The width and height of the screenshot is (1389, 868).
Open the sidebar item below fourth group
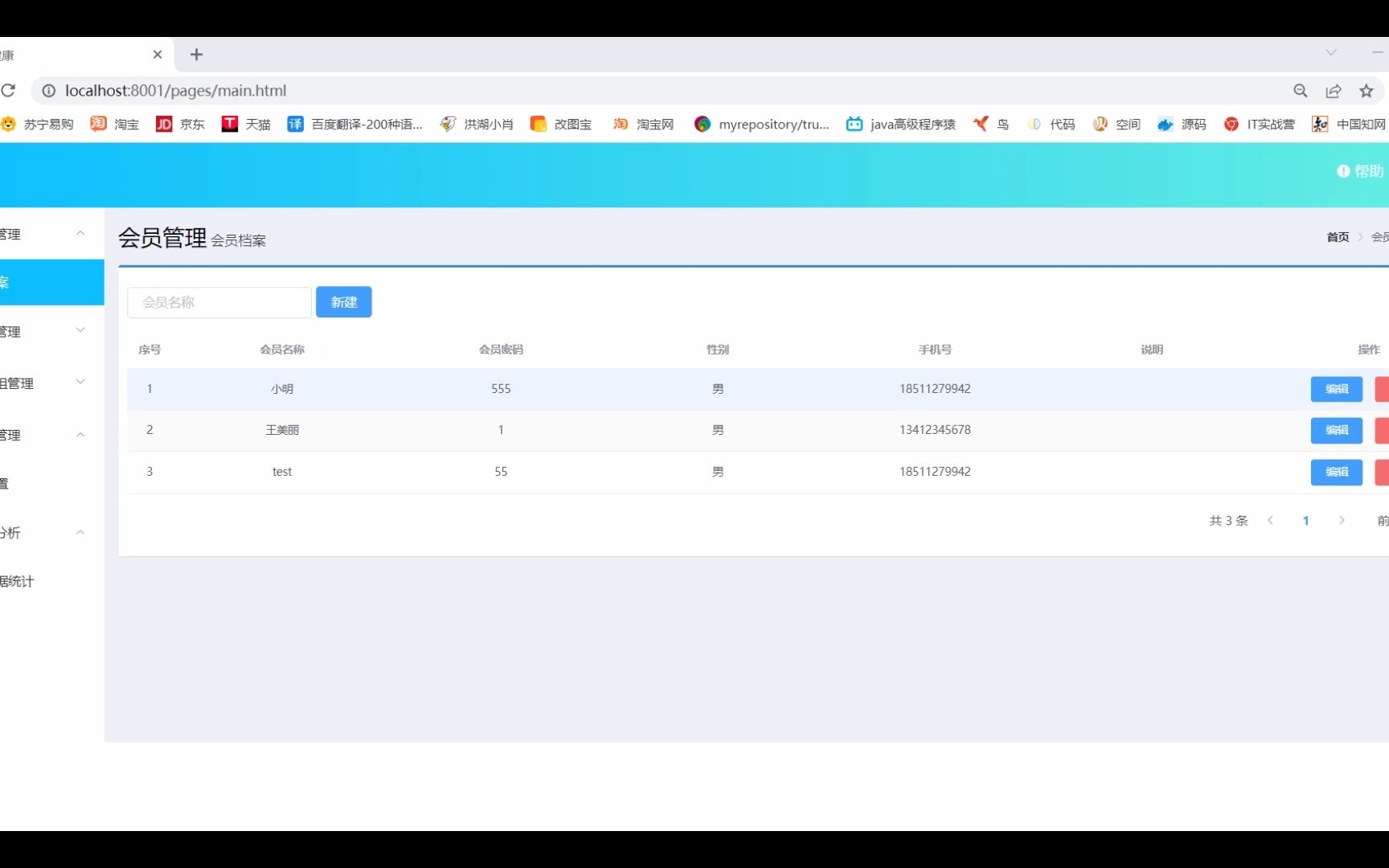(51, 484)
